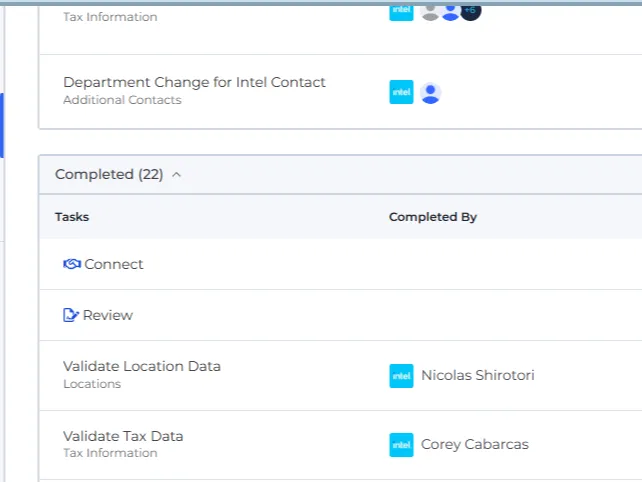Click the Corey Cabarcas name

coord(475,444)
